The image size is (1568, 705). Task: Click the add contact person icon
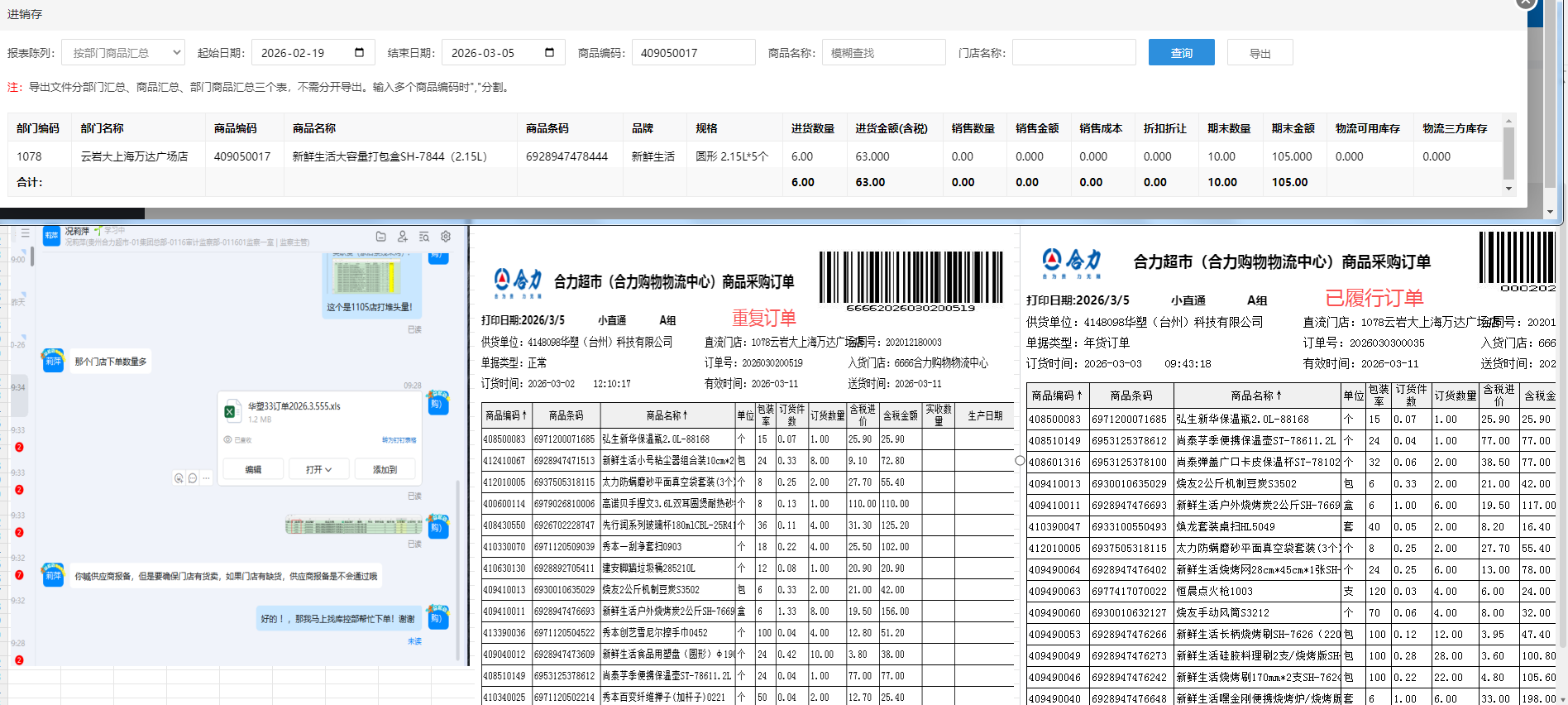(x=402, y=237)
